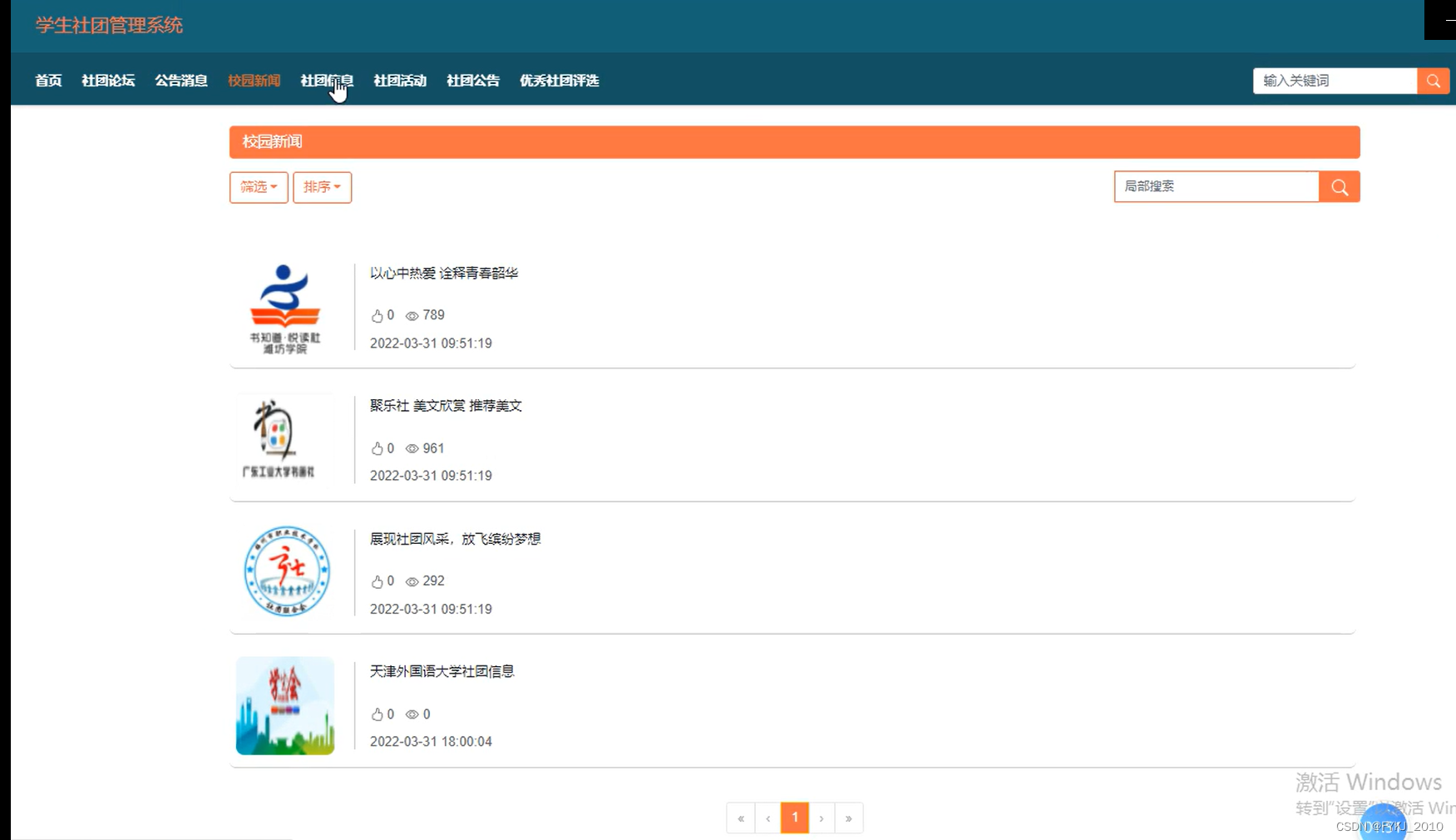This screenshot has height=840, width=1456.
Task: Open the 优秀社团评选 section
Action: (559, 81)
